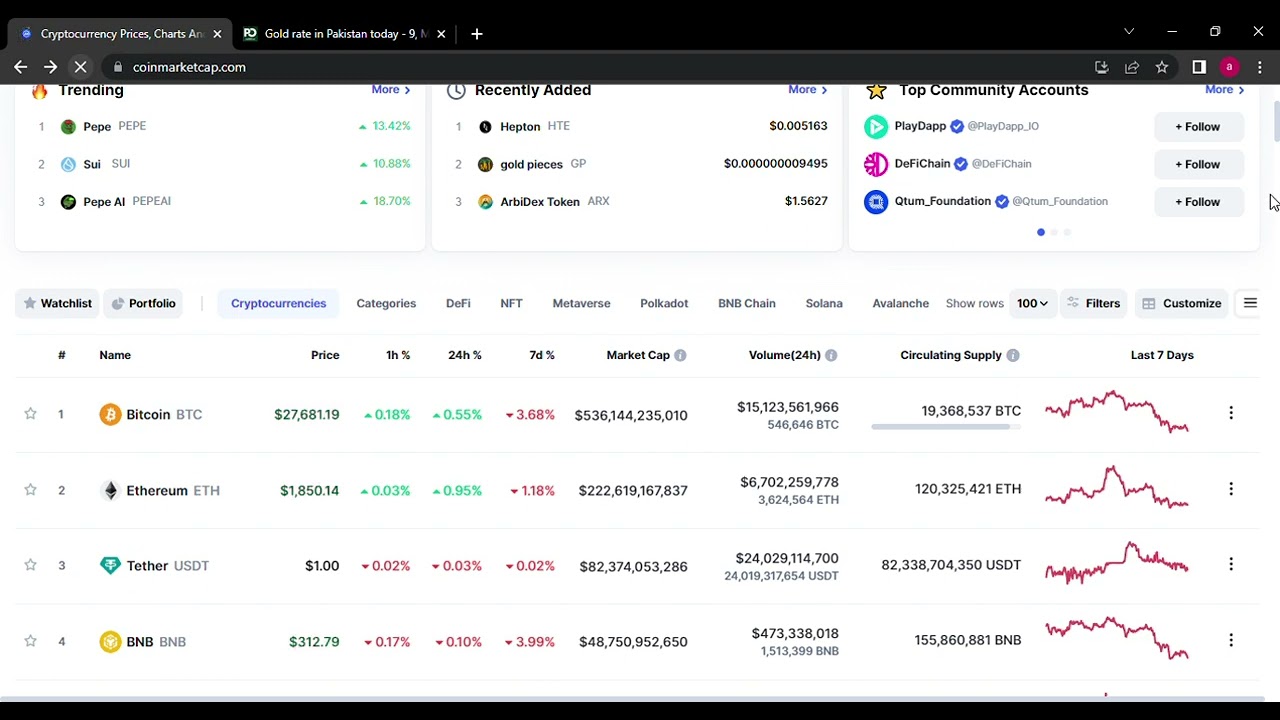Open the Avalanche tab
Image resolution: width=1280 pixels, height=720 pixels.
click(900, 303)
